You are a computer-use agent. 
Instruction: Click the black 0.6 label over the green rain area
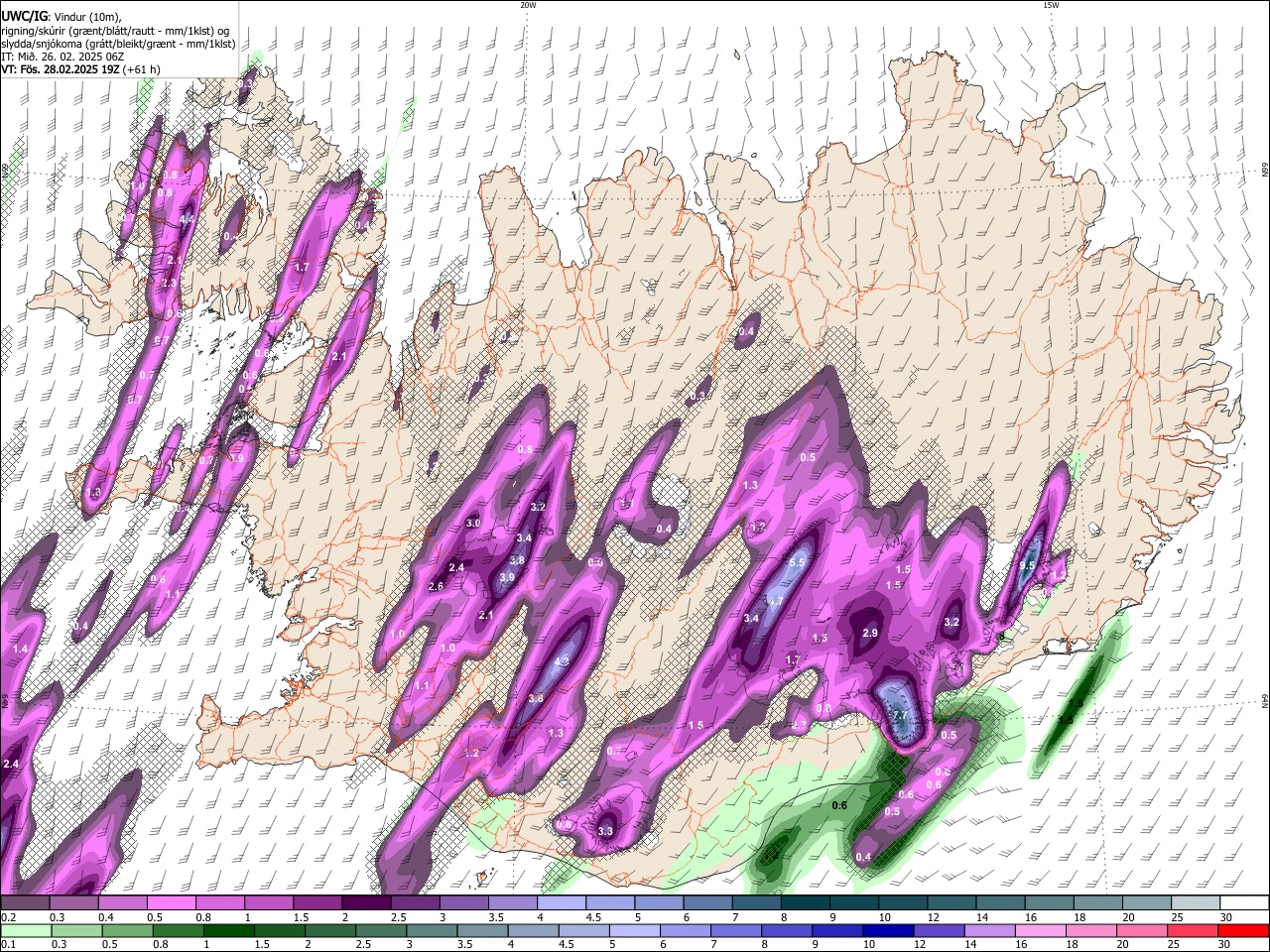[838, 805]
